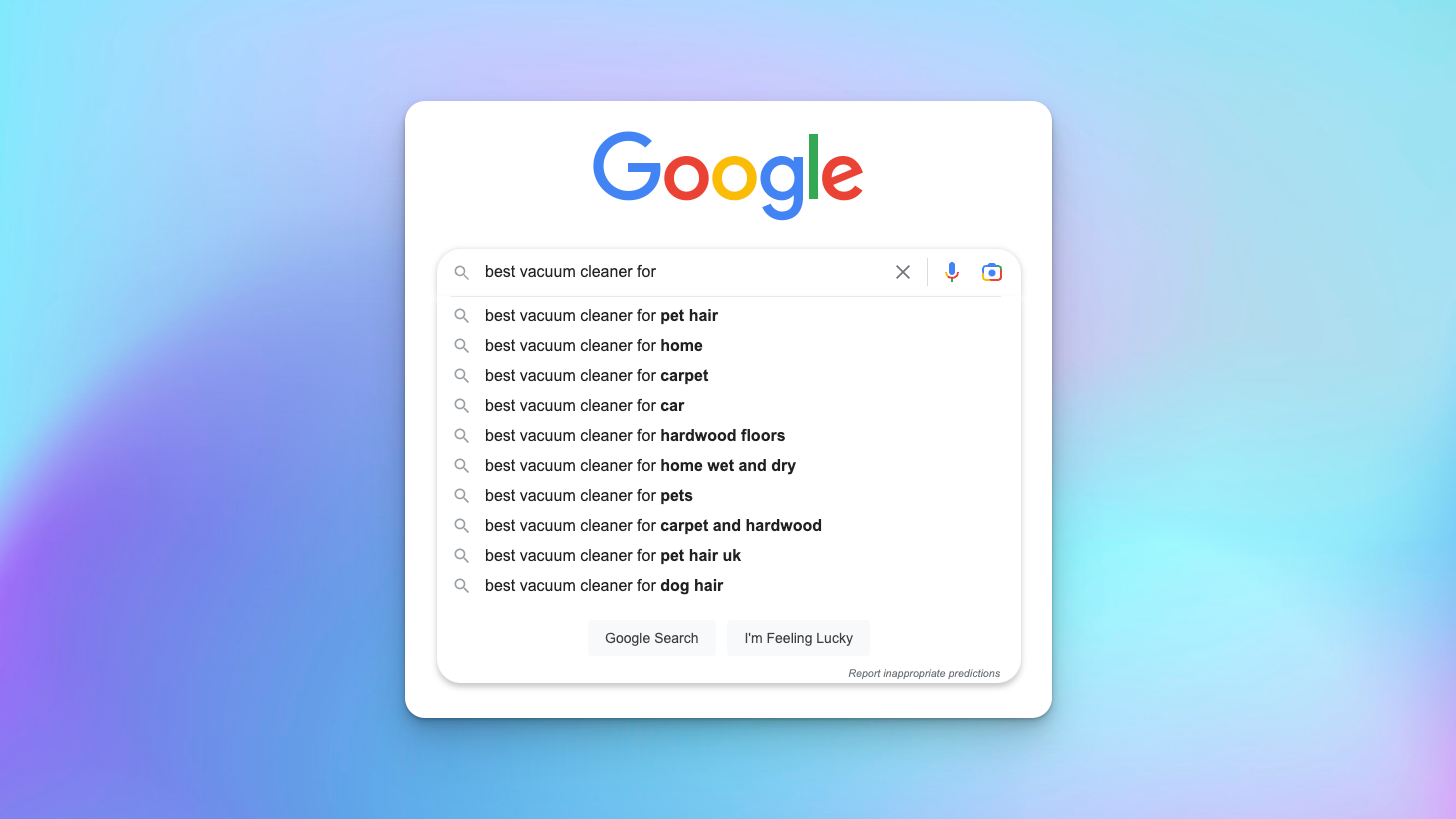The width and height of the screenshot is (1456, 819).
Task: Select suggestion 'best vacuum cleaner for pets'
Action: 588,495
